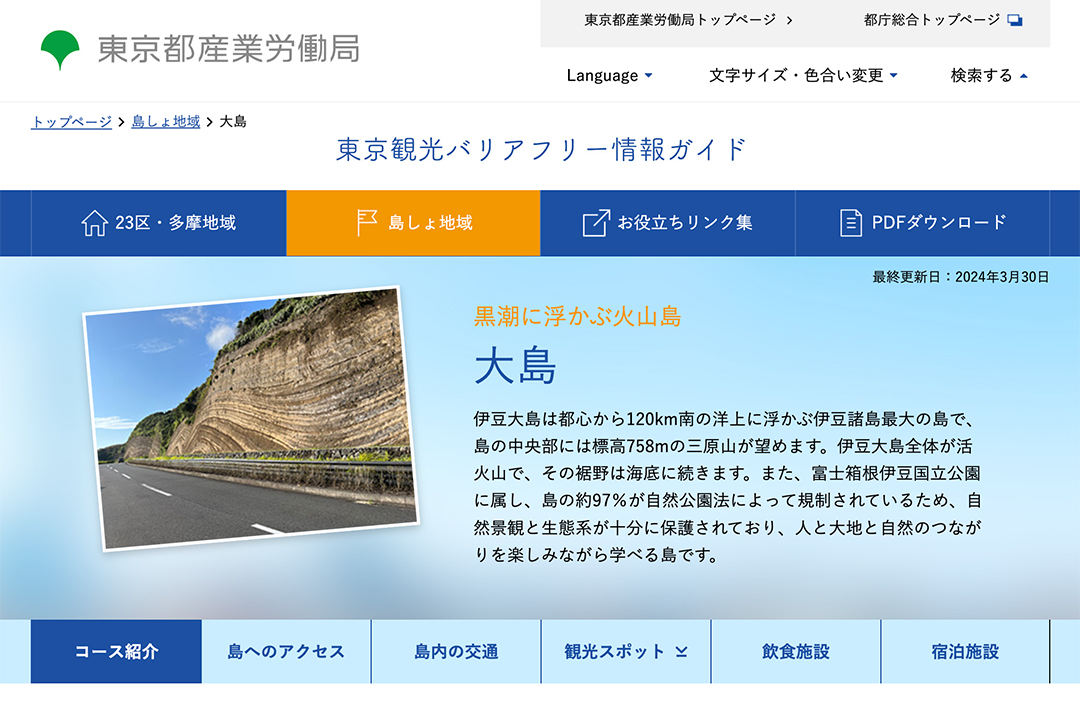Open the 島内の交通 tab

coord(456,652)
